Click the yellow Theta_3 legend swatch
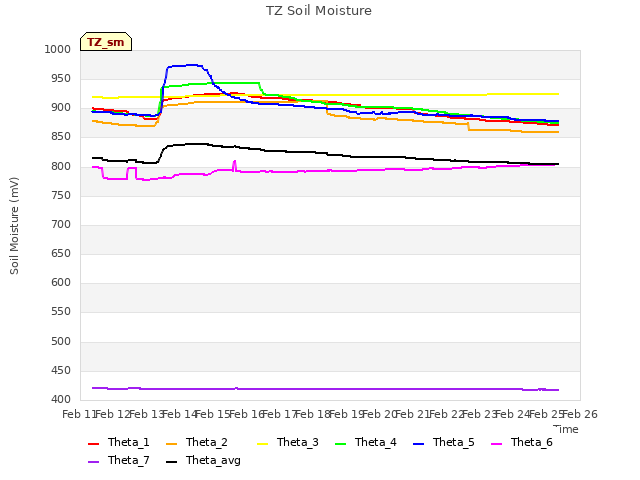Screen dimensions: 640x480 (262, 444)
